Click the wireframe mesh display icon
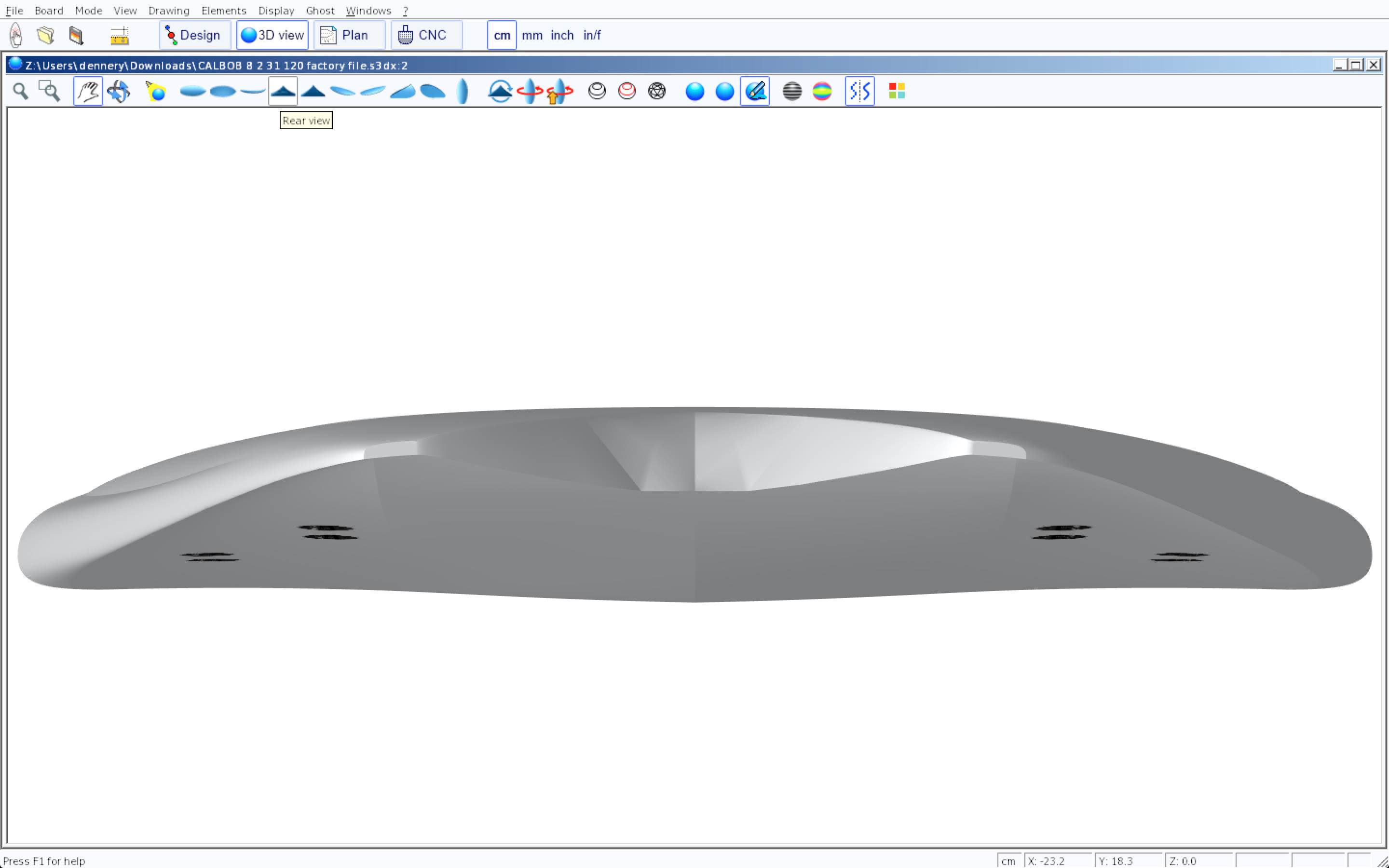This screenshot has height=868, width=1389. click(x=656, y=91)
